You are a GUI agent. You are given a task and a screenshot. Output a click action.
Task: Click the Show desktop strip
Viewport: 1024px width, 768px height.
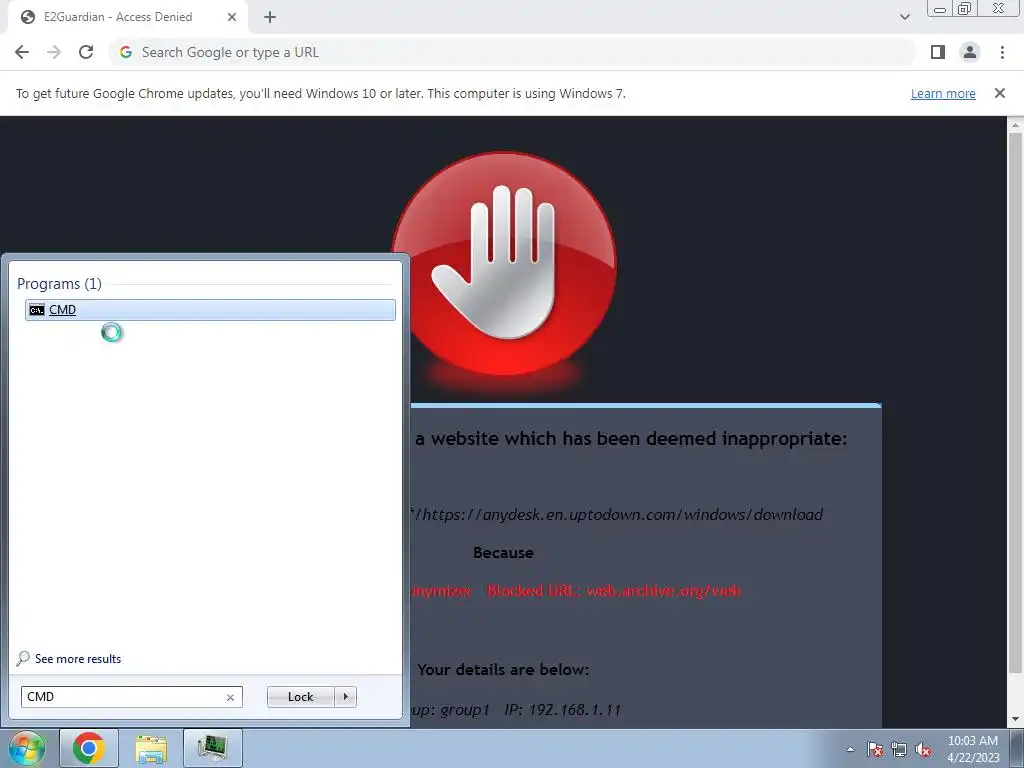(x=1017, y=748)
